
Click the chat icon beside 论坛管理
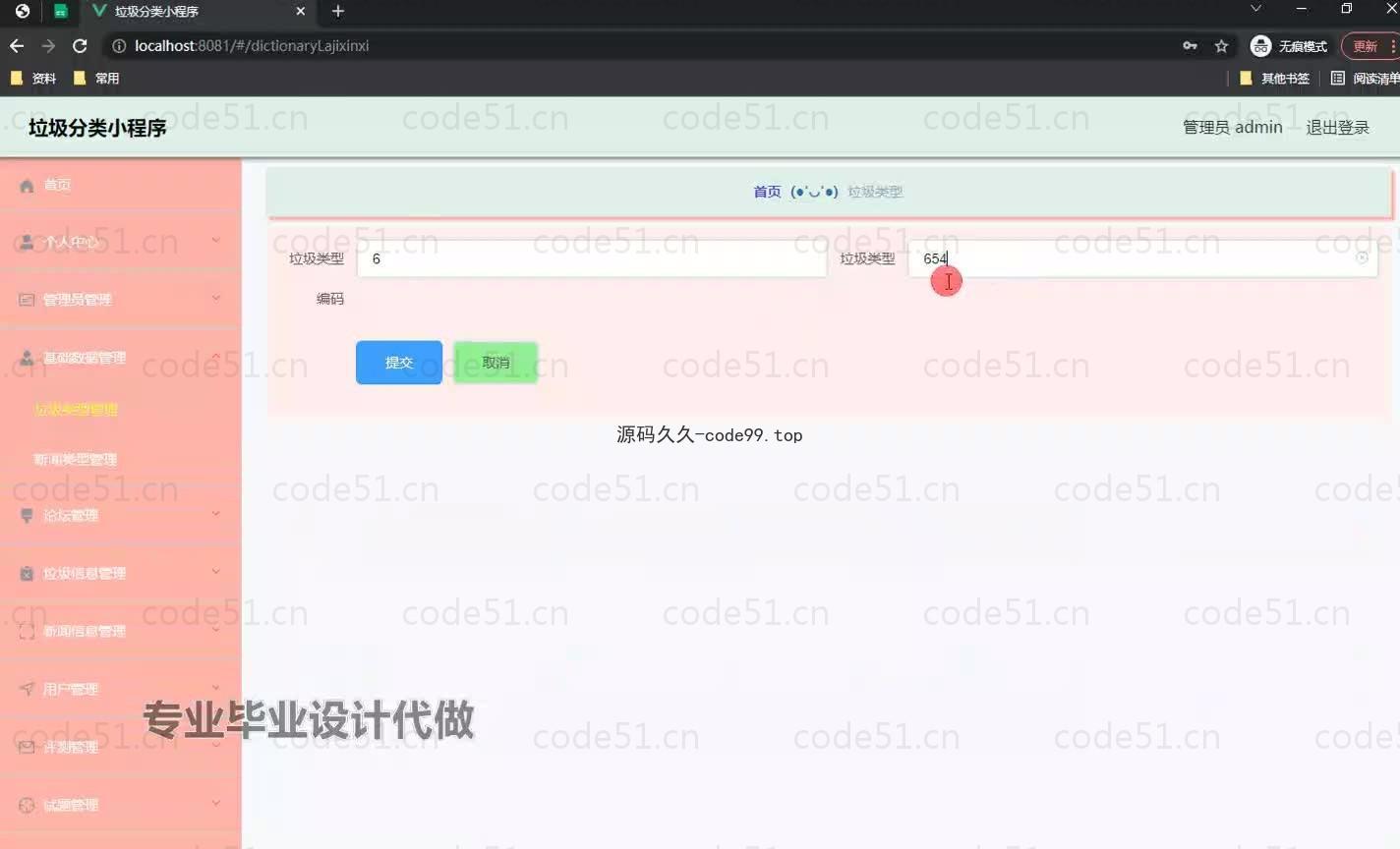[27, 515]
